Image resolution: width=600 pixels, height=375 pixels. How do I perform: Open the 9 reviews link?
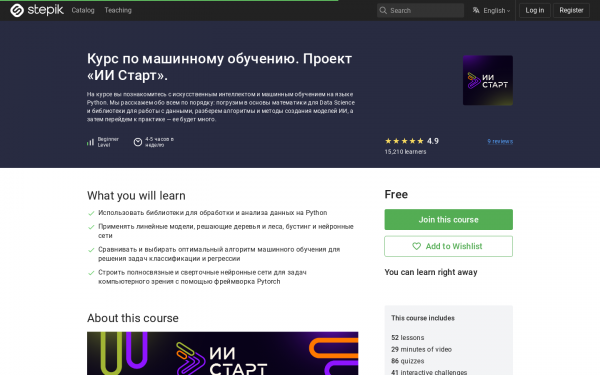click(500, 141)
